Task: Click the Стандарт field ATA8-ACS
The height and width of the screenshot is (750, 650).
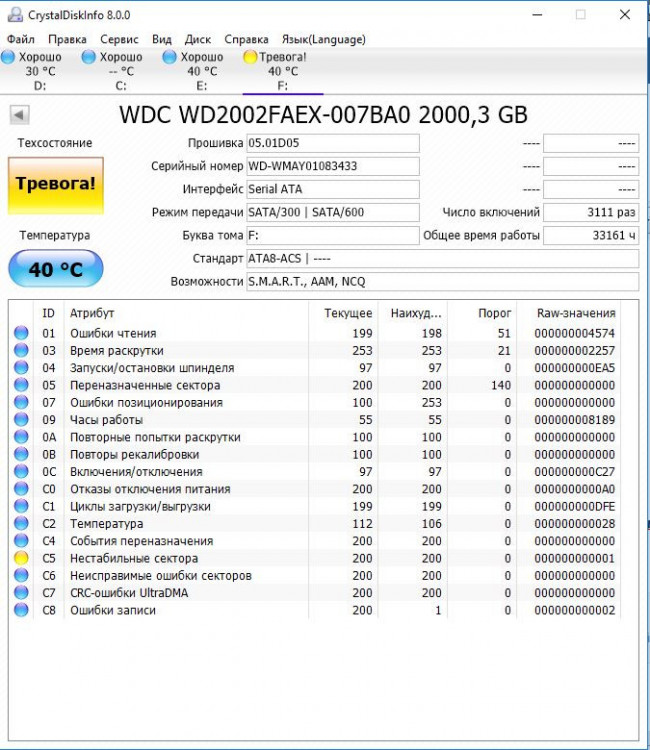Action: point(442,258)
